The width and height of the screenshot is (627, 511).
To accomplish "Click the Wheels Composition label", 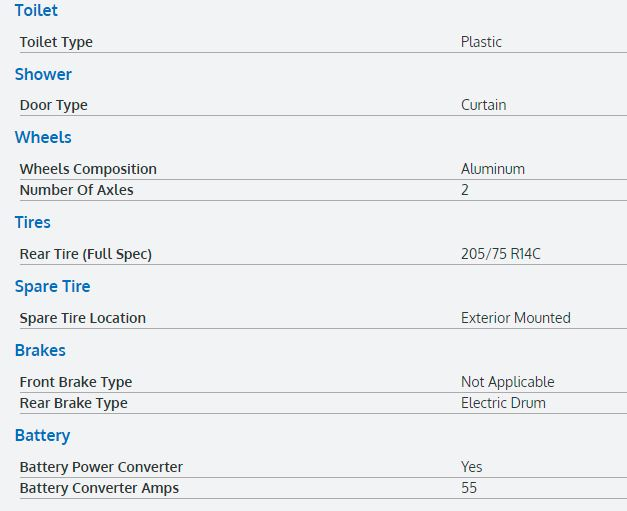I will coord(88,170).
